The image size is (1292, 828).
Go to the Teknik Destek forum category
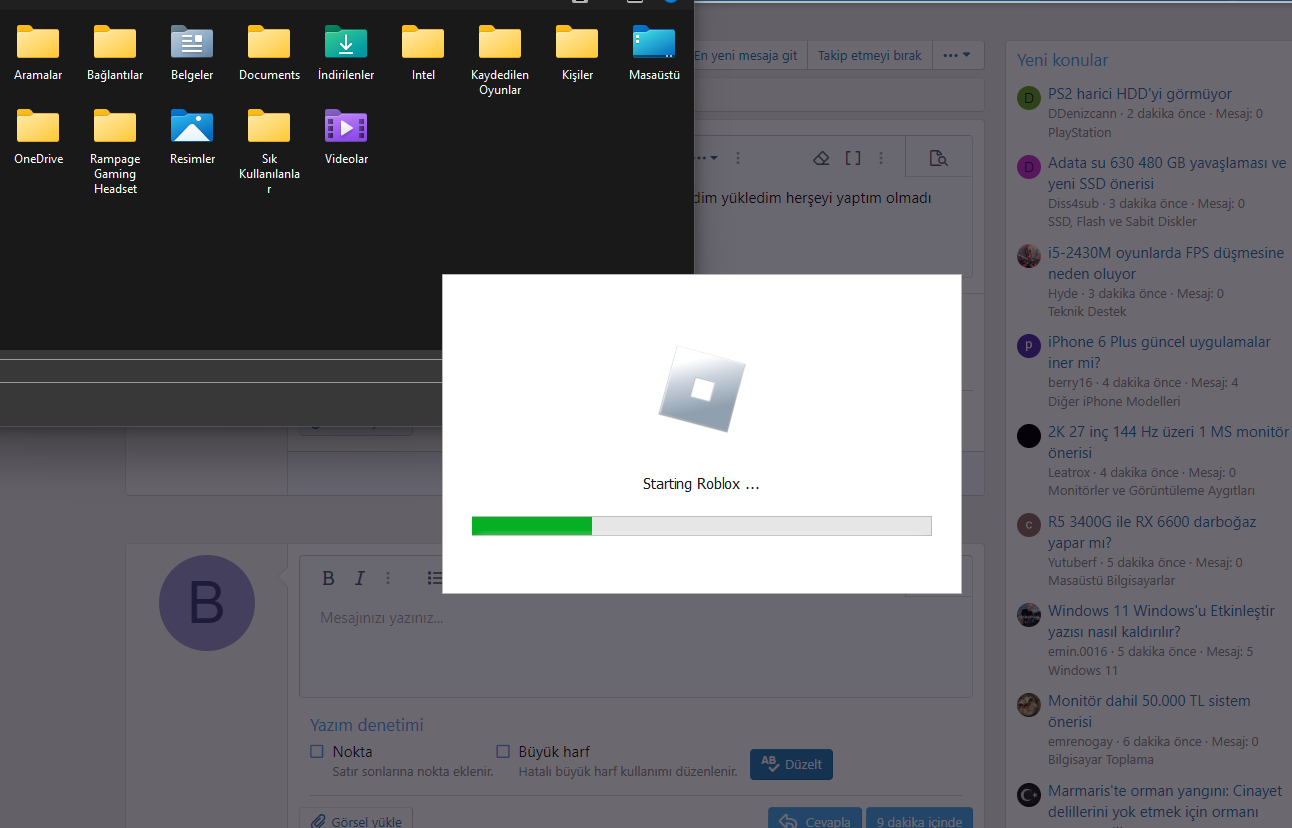coord(1087,311)
